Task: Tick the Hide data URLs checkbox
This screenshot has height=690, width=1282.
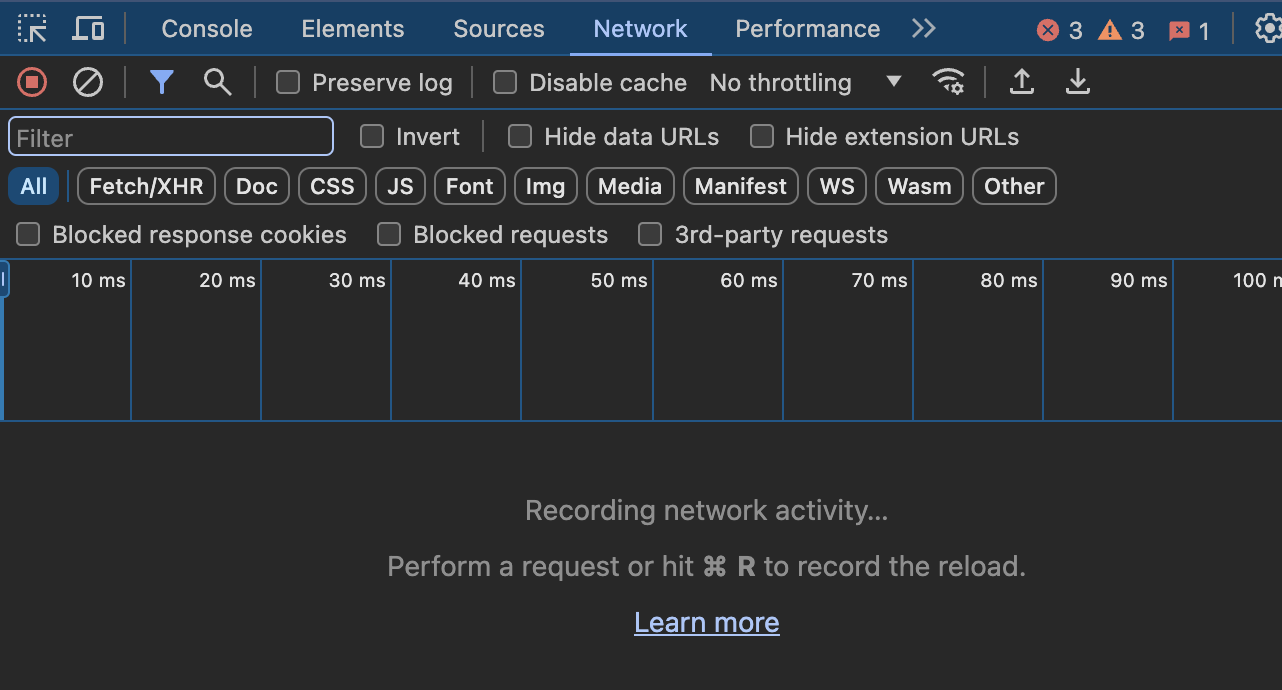Action: [x=520, y=136]
